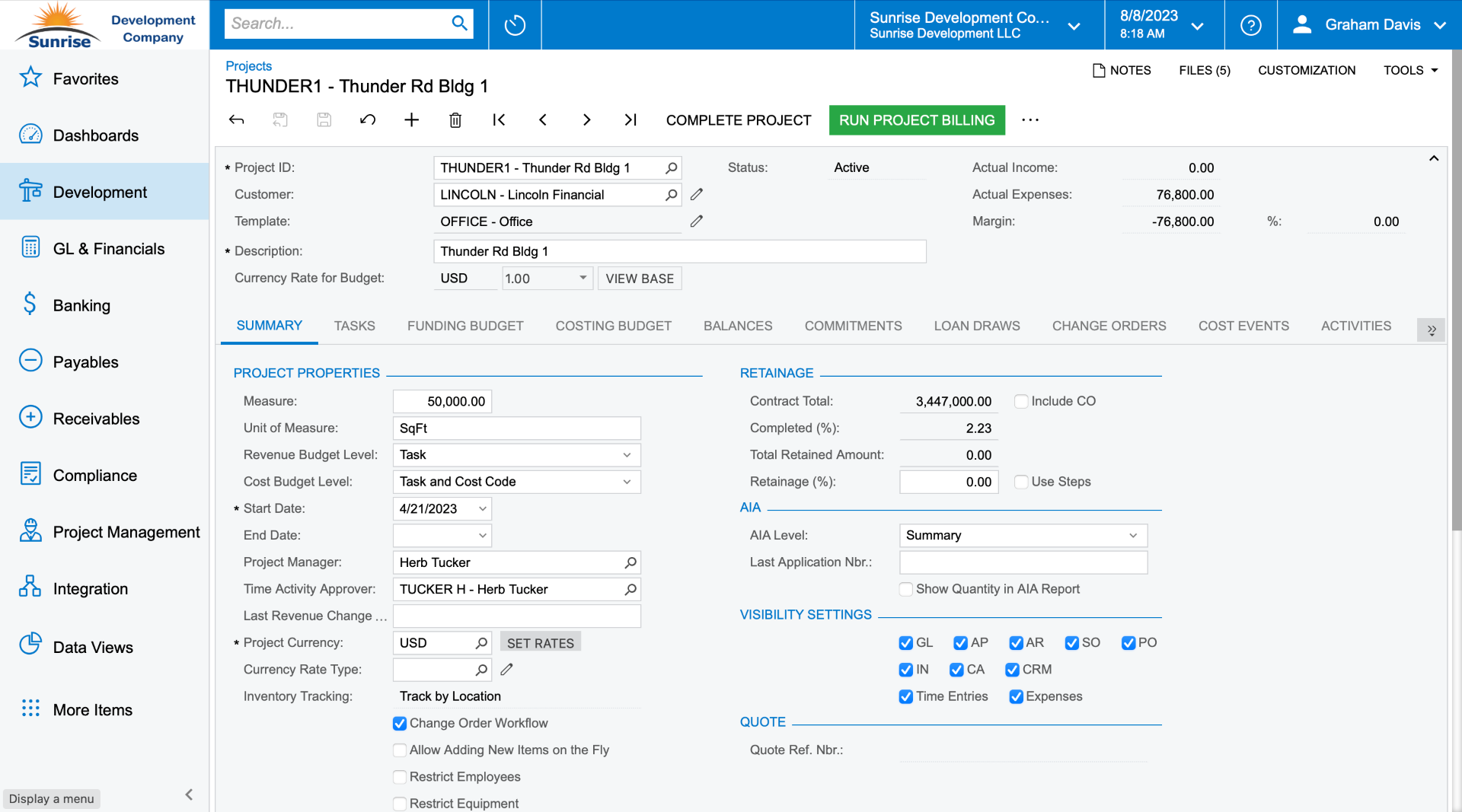This screenshot has width=1462, height=812.
Task: Jump to the last record with the arrow icon
Action: coord(630,119)
